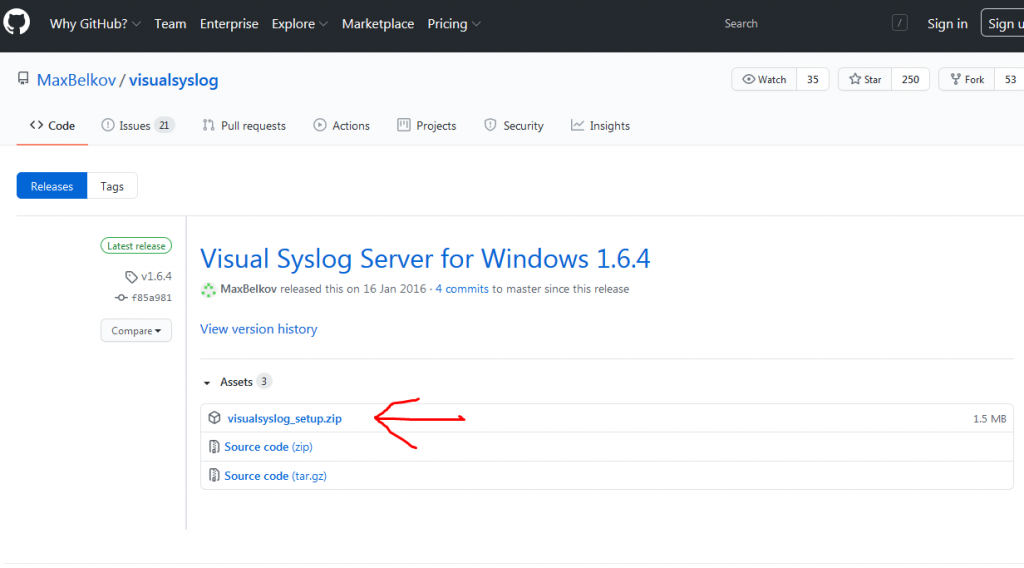The height and width of the screenshot is (568, 1024).
Task: Fork the repository
Action: (967, 79)
